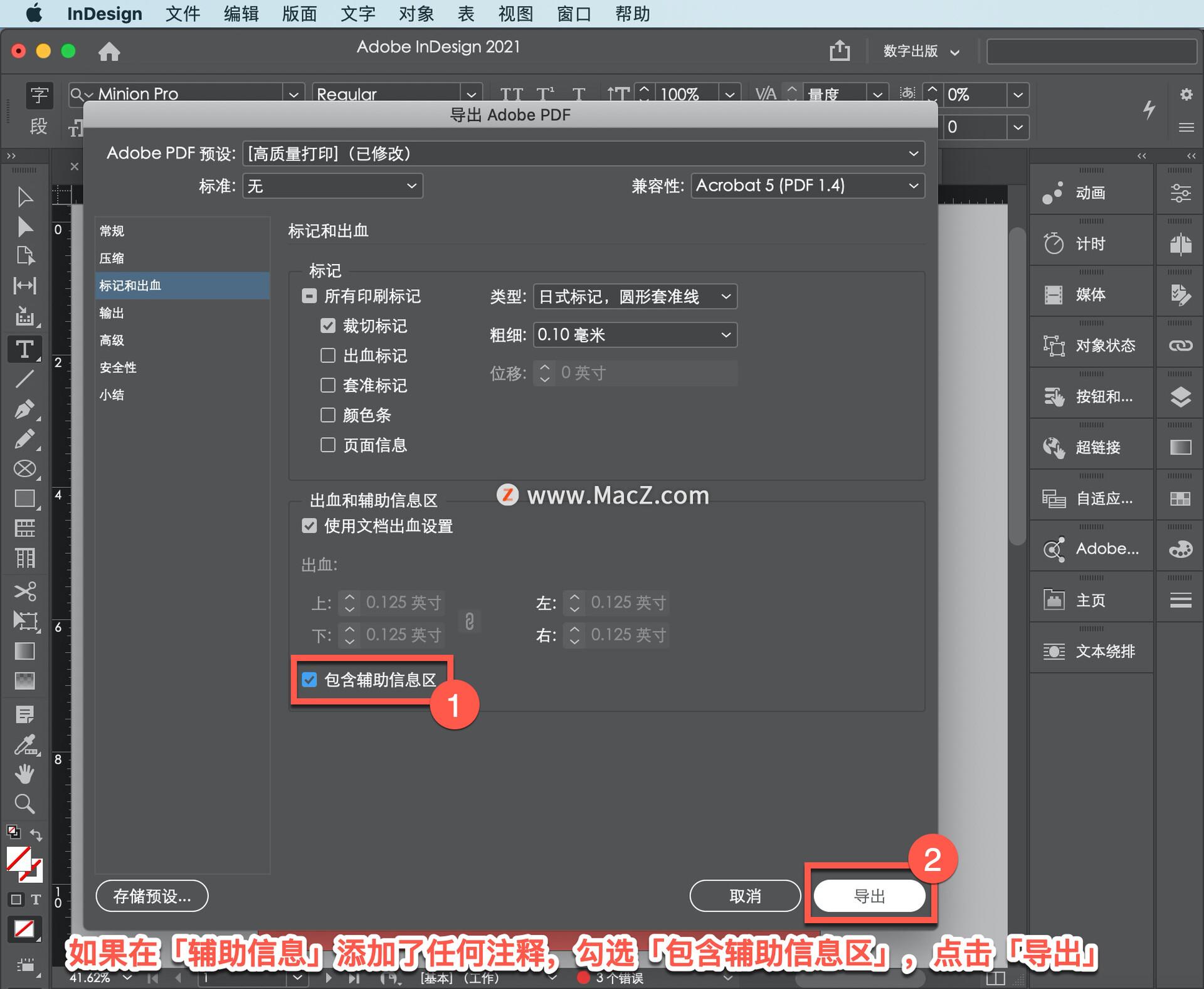This screenshot has height=989, width=1204.
Task: Click the Share icon in title bar
Action: [x=840, y=50]
